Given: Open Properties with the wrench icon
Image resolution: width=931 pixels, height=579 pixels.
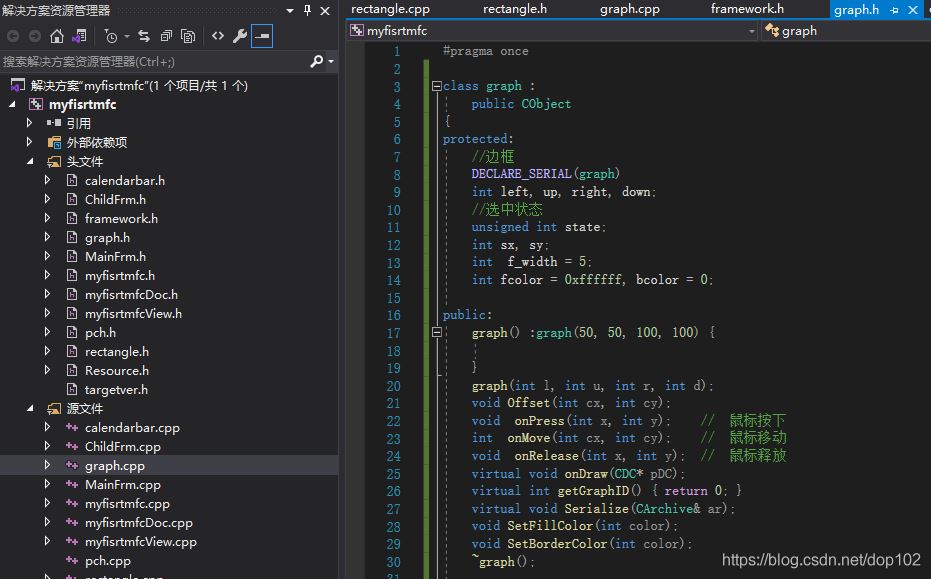Looking at the screenshot, I should (240, 36).
